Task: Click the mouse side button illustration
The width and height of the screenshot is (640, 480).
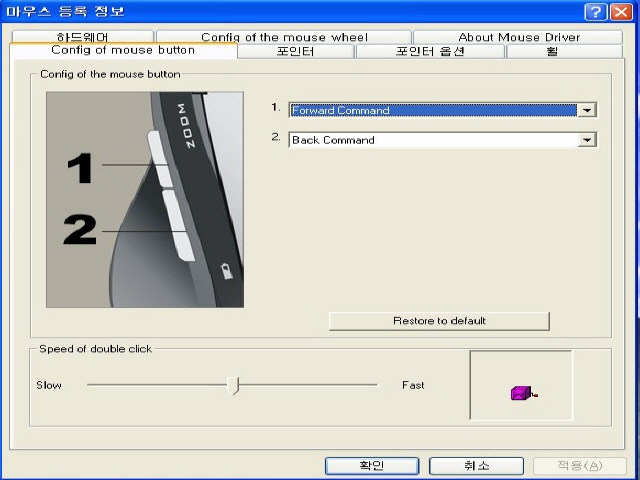Action: pos(145,200)
